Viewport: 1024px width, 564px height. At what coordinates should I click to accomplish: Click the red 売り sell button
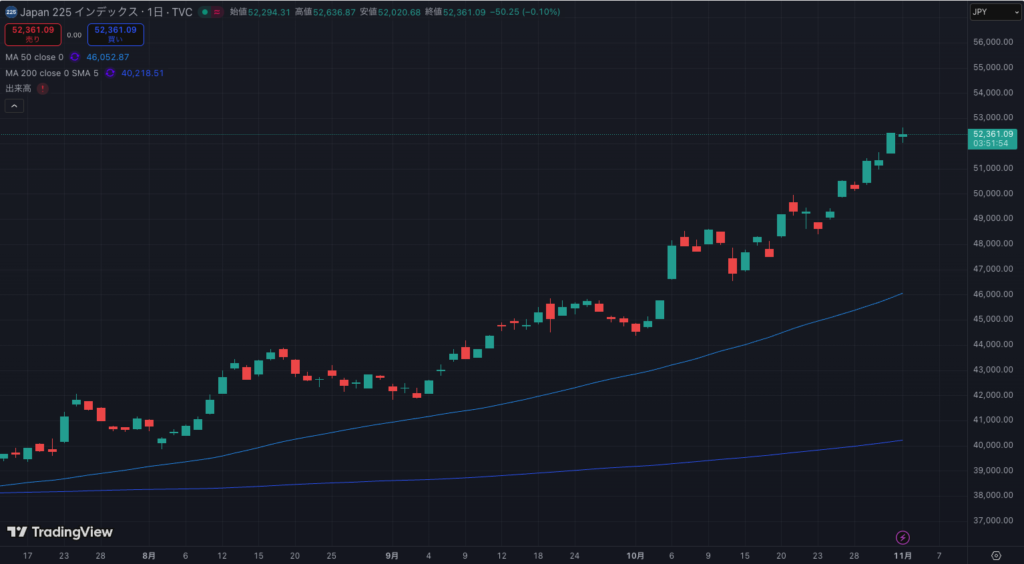point(32,34)
